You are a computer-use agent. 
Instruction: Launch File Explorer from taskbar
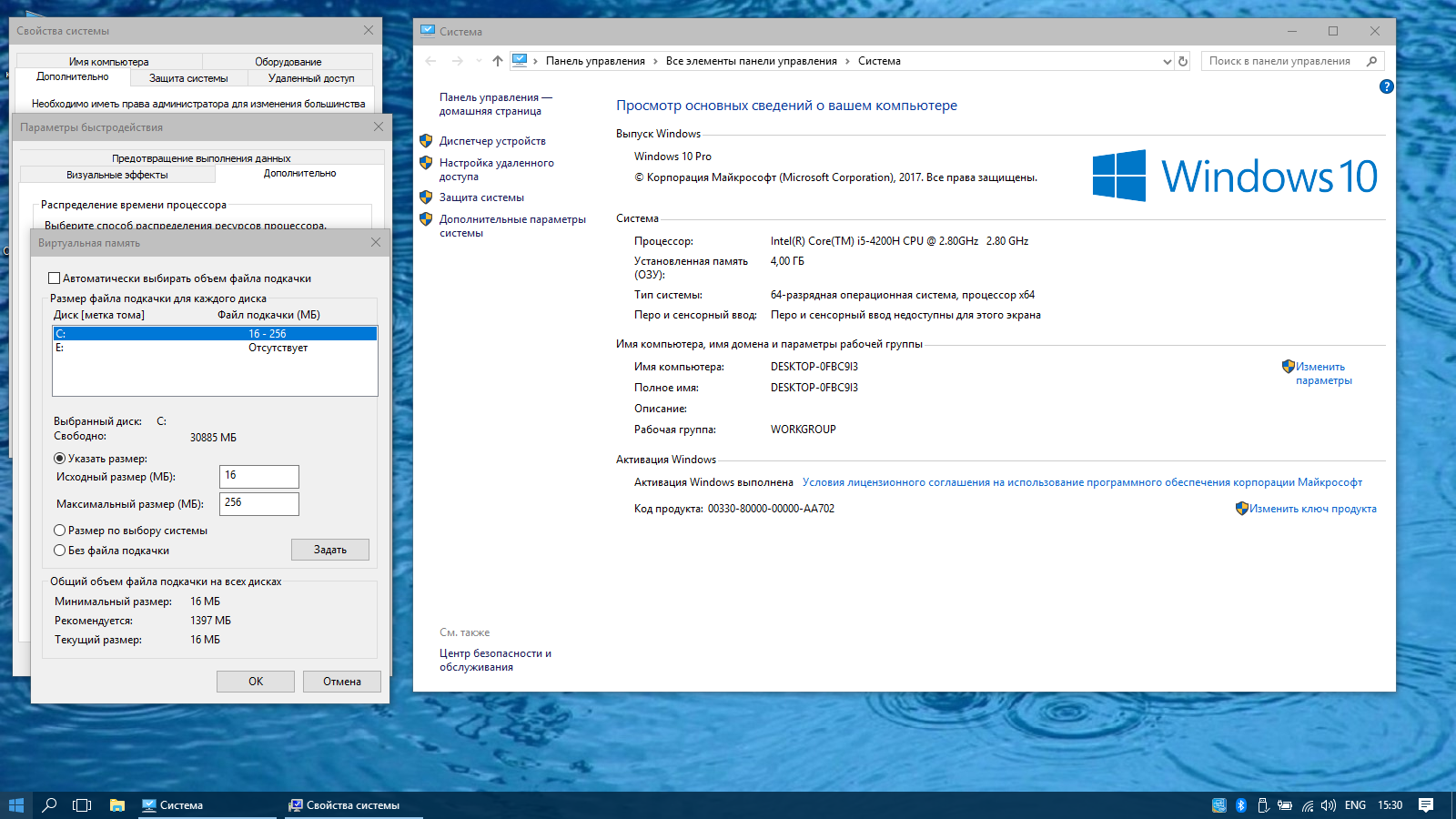click(x=116, y=805)
